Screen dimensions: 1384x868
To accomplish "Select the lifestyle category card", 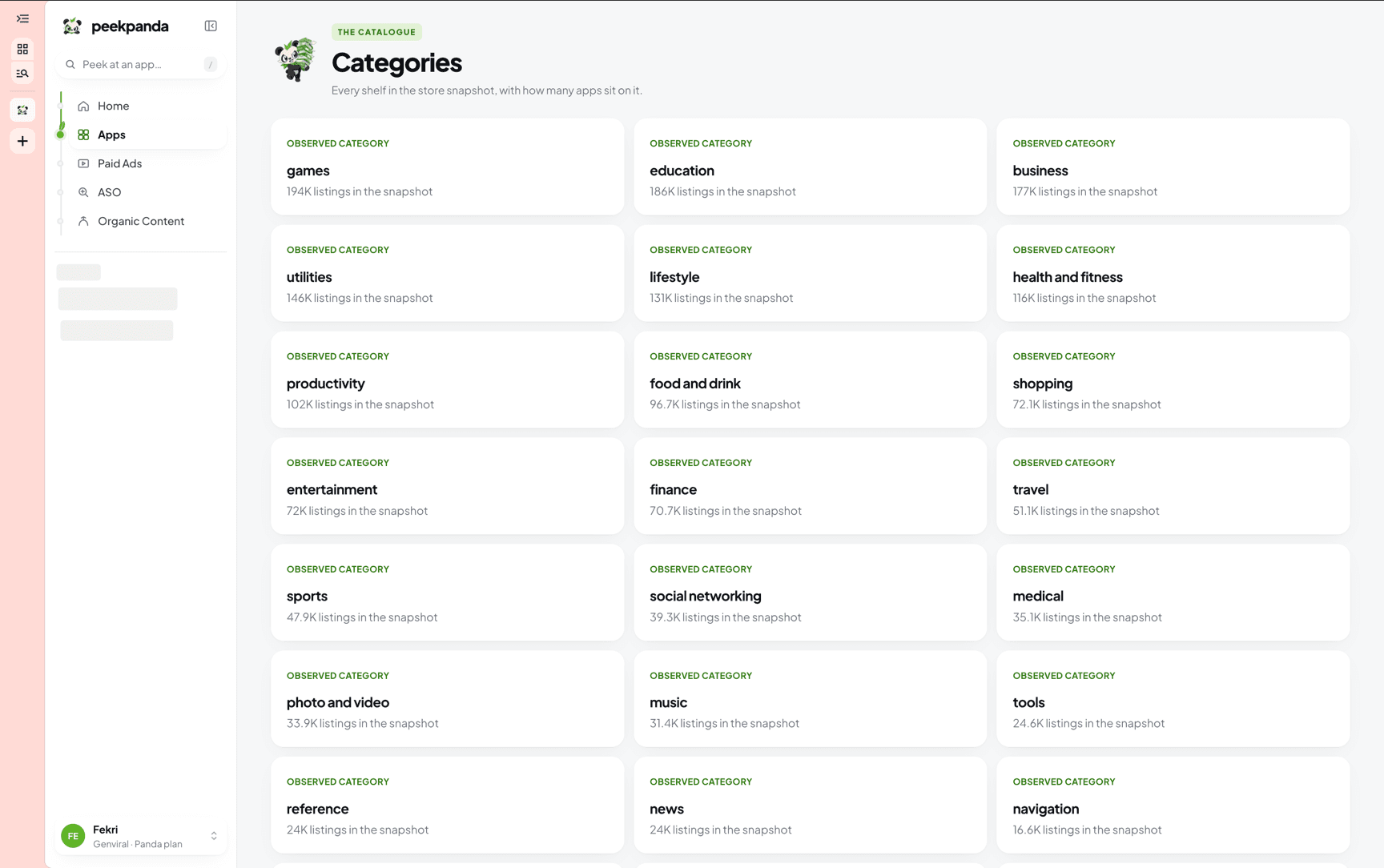I will point(811,274).
